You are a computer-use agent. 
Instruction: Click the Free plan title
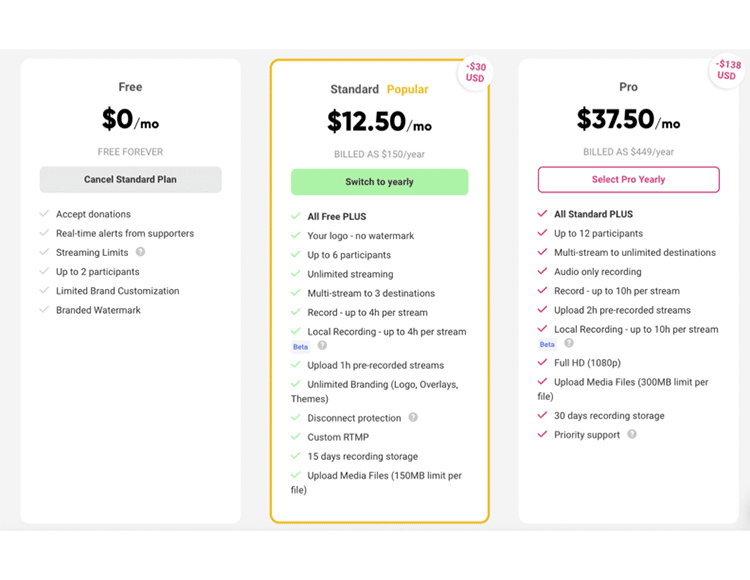click(x=130, y=87)
